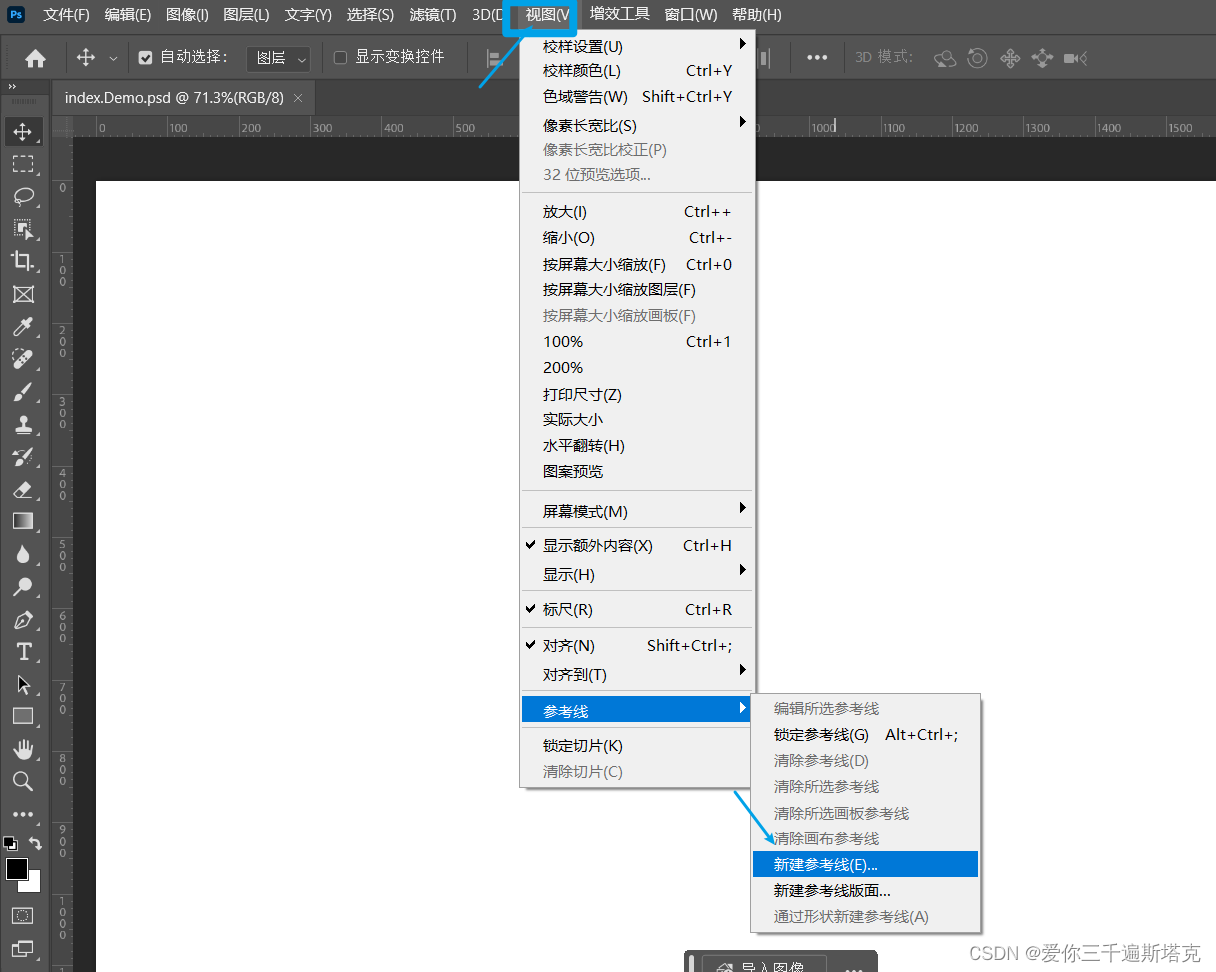Click the Change Screen Mode icon
This screenshot has width=1216, height=972.
tap(22, 948)
